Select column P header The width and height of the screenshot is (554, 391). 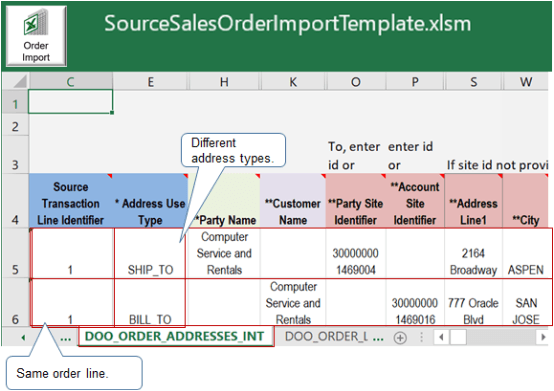point(415,82)
